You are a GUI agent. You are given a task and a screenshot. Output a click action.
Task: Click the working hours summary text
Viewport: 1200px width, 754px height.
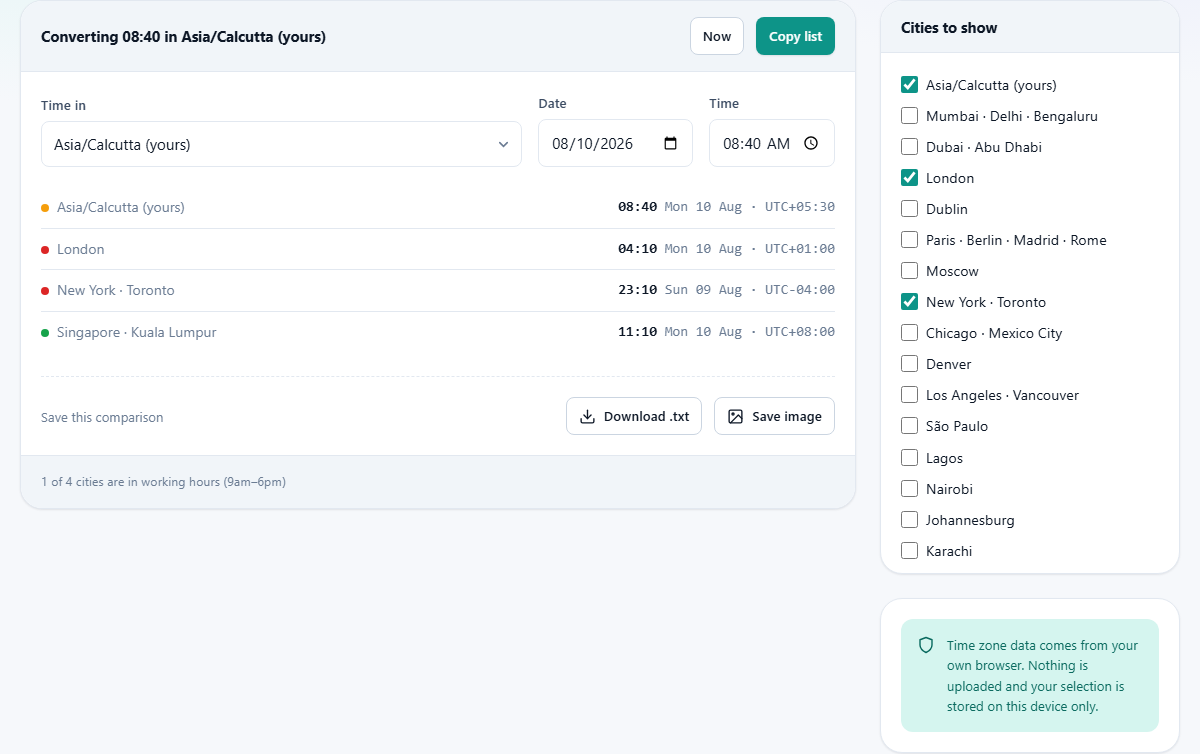[163, 482]
